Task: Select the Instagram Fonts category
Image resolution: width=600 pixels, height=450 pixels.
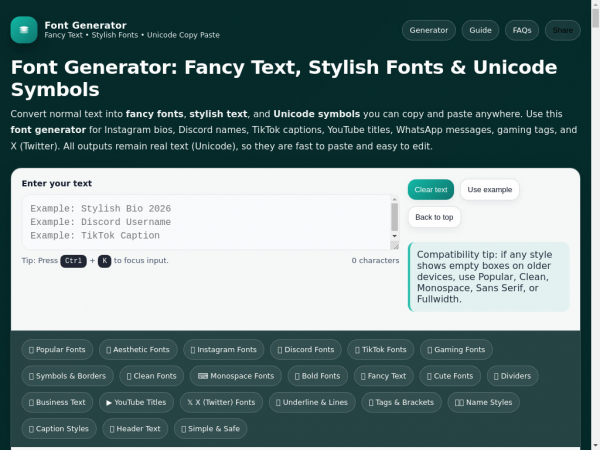Action: [x=223, y=350]
